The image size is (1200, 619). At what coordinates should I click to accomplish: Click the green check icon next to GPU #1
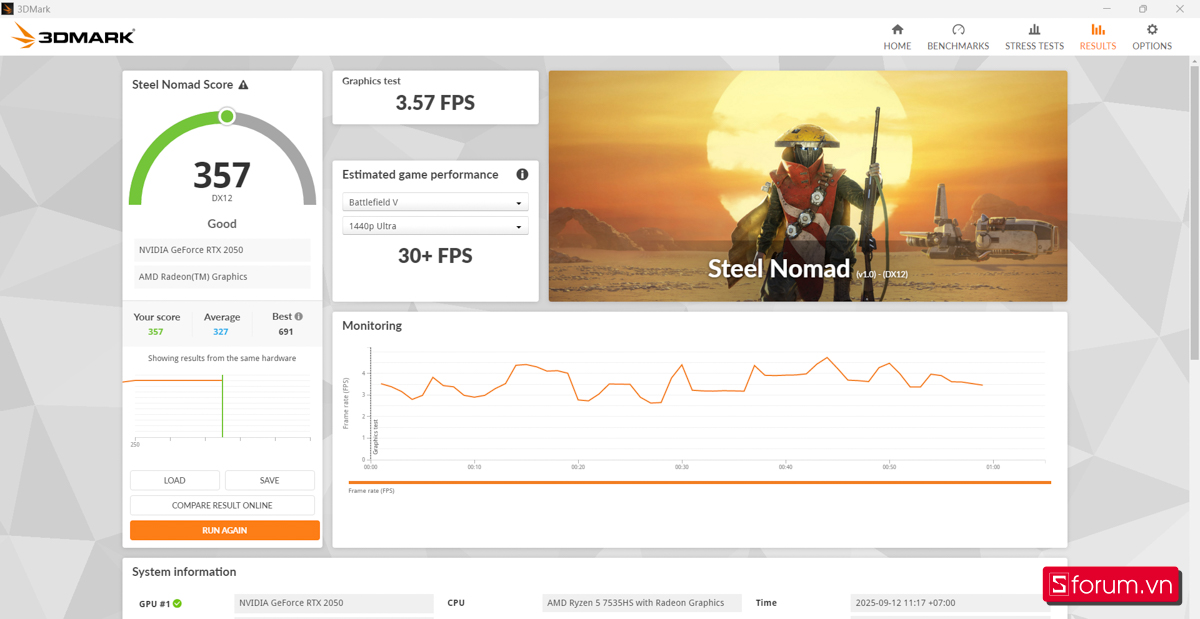(177, 604)
